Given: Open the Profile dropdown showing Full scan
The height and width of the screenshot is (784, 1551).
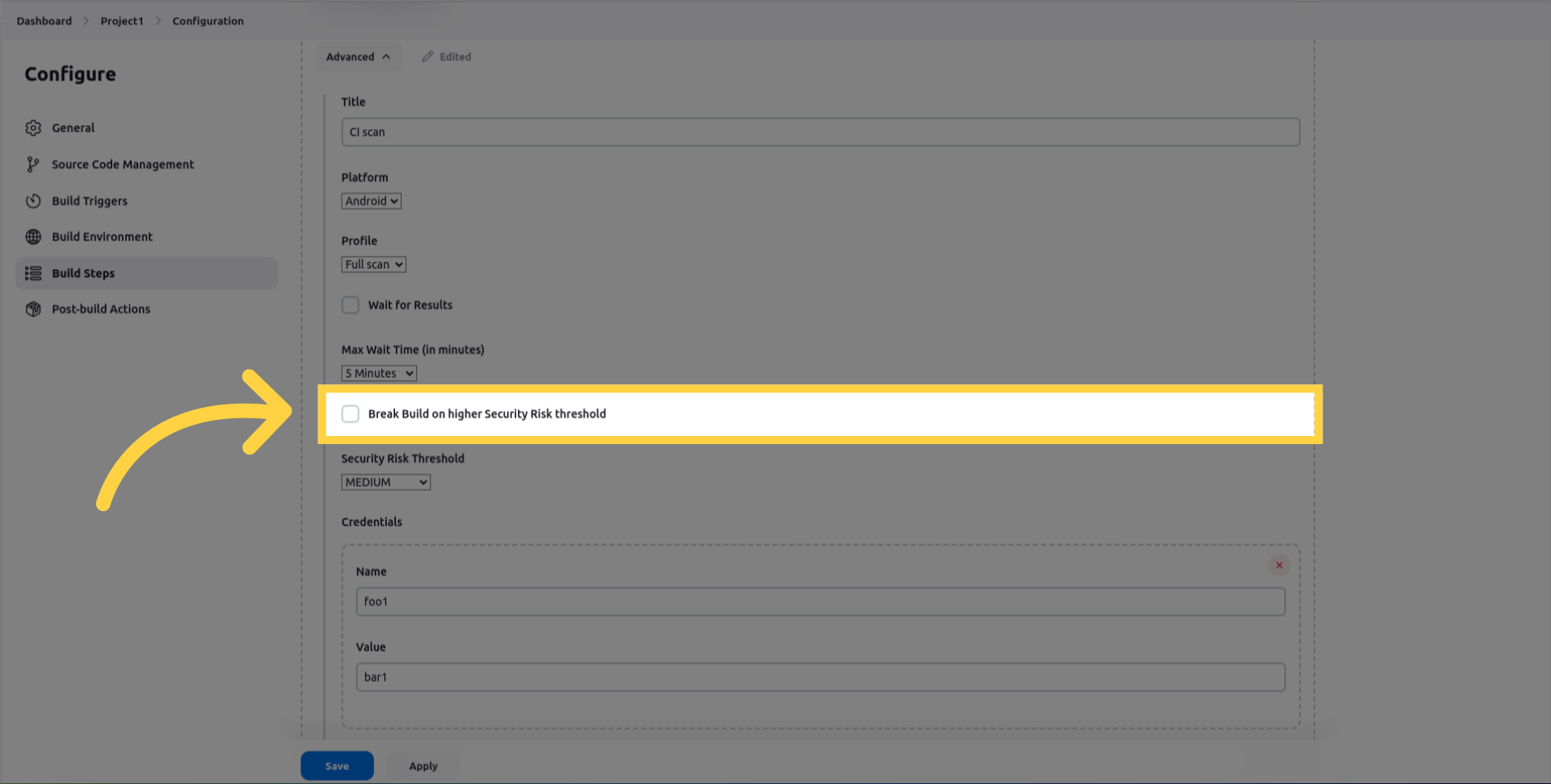Looking at the screenshot, I should pyautogui.click(x=373, y=265).
